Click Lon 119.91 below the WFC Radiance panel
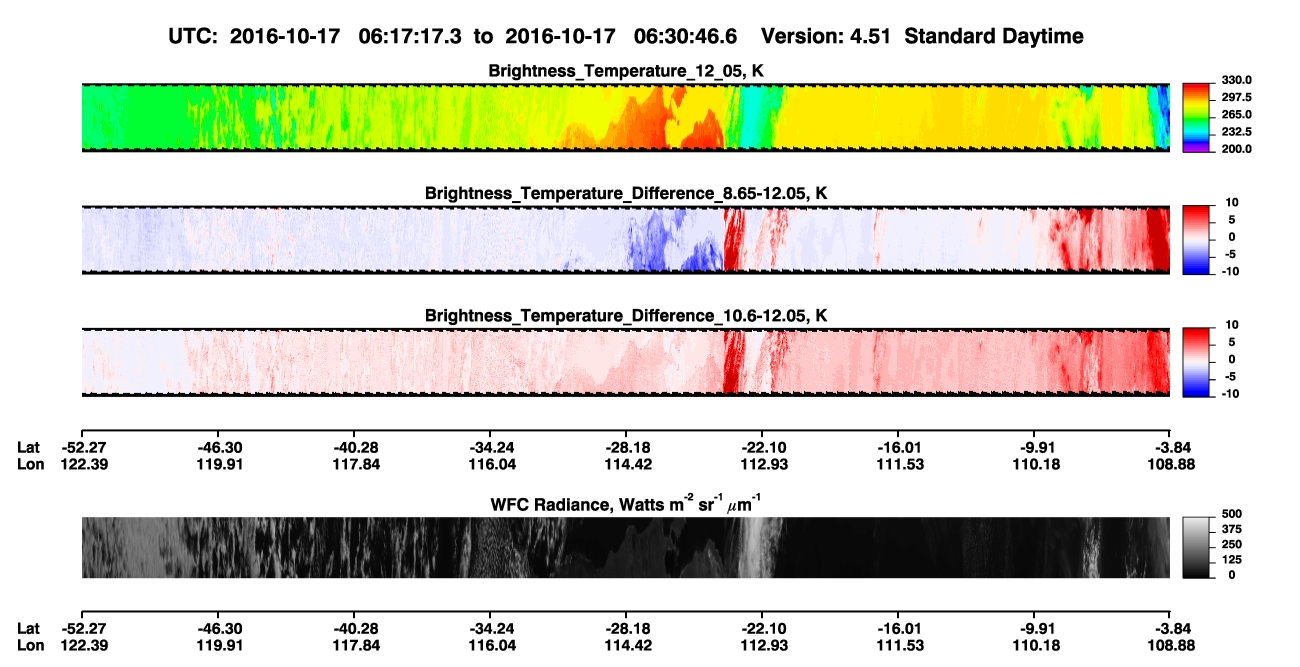The height and width of the screenshot is (667, 1300). 218,645
